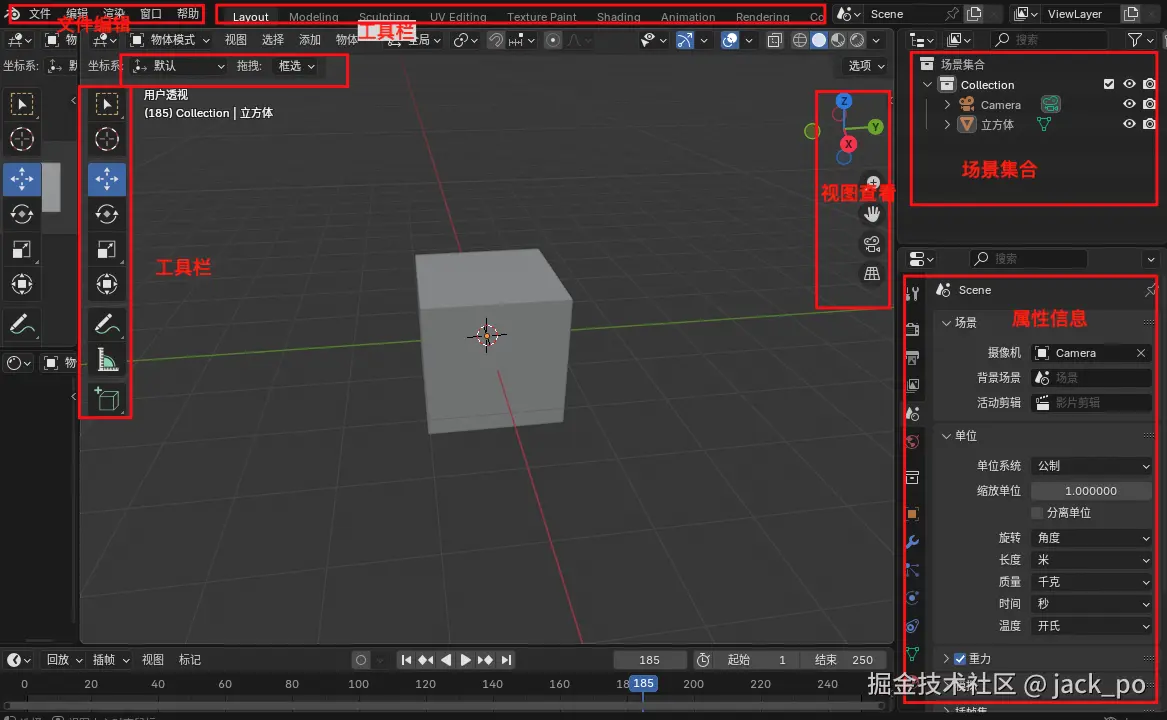Open the 文件 menu
The width and height of the screenshot is (1167, 720).
(x=40, y=14)
